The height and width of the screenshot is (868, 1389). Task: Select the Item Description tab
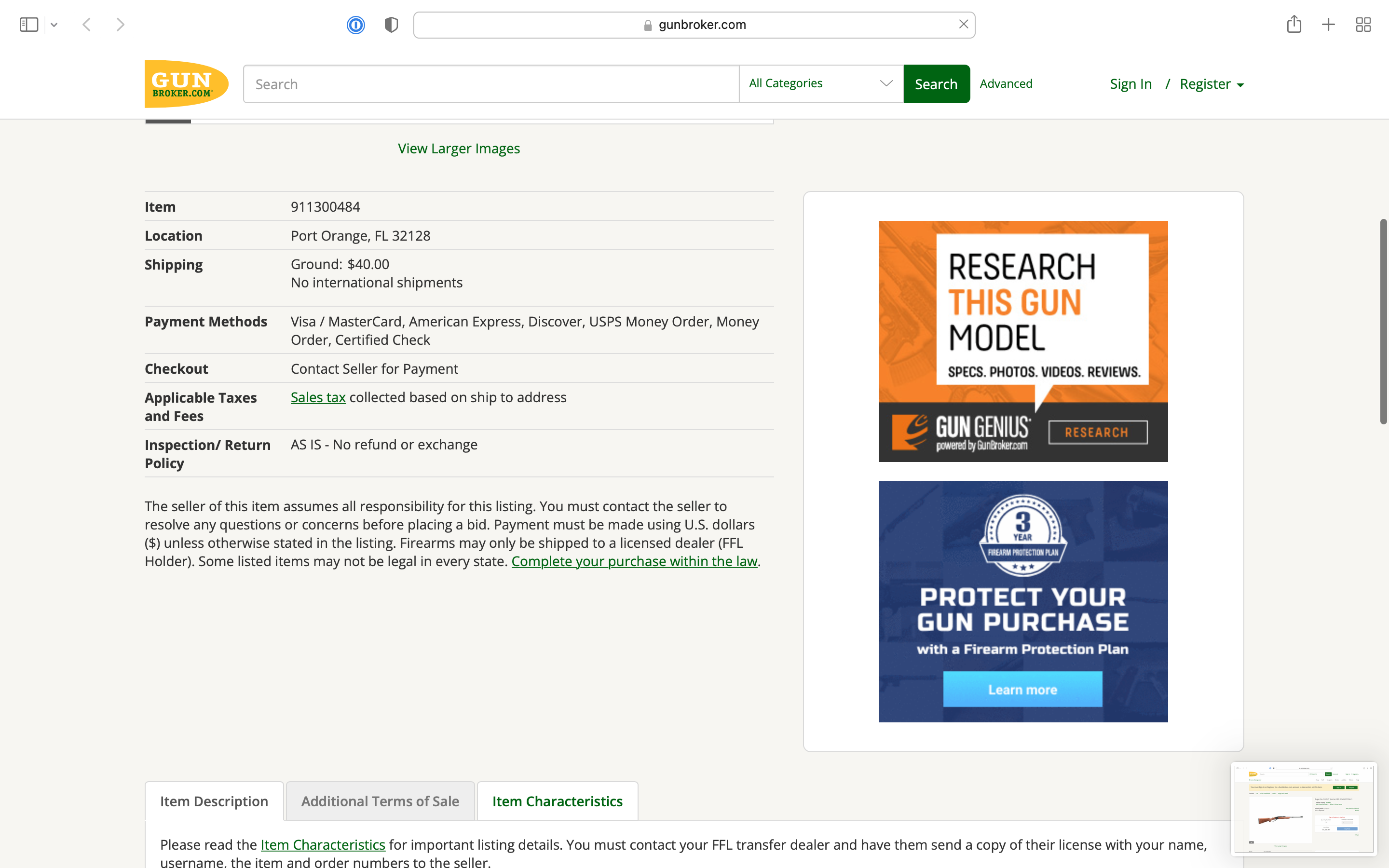click(x=214, y=801)
